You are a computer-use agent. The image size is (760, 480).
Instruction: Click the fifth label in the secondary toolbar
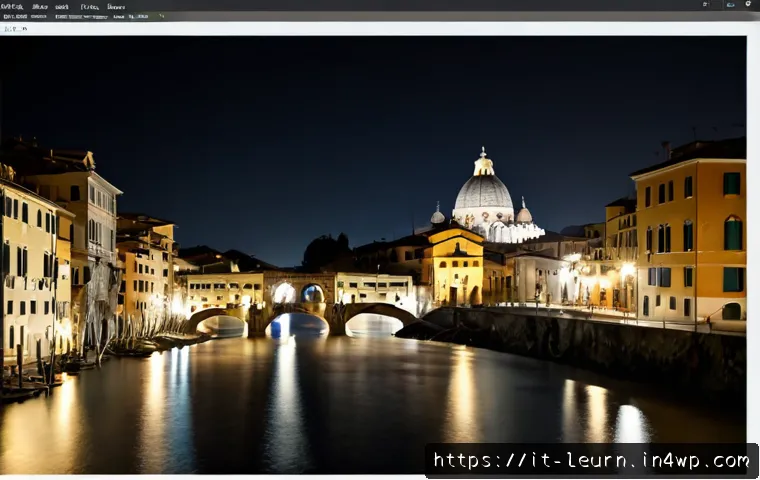(139, 16)
